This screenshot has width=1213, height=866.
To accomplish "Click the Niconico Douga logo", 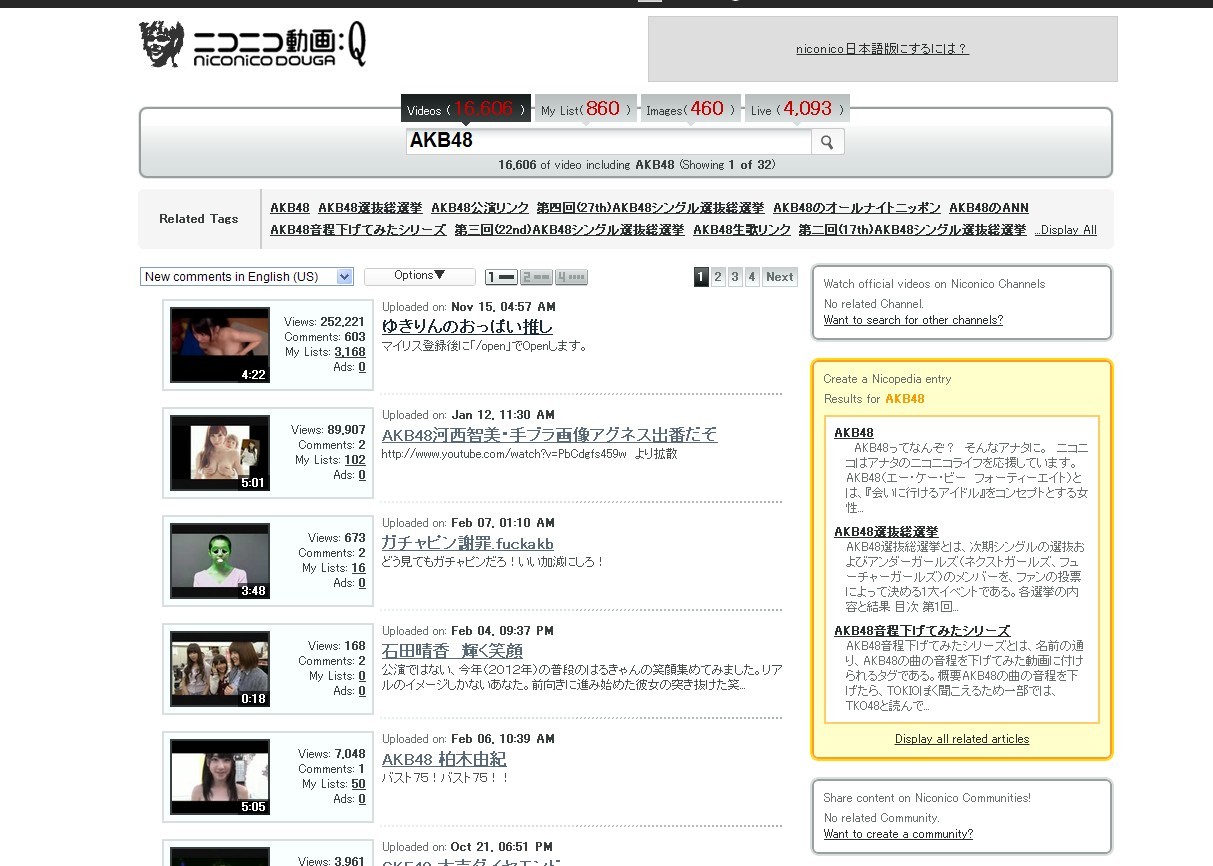I will tap(252, 45).
